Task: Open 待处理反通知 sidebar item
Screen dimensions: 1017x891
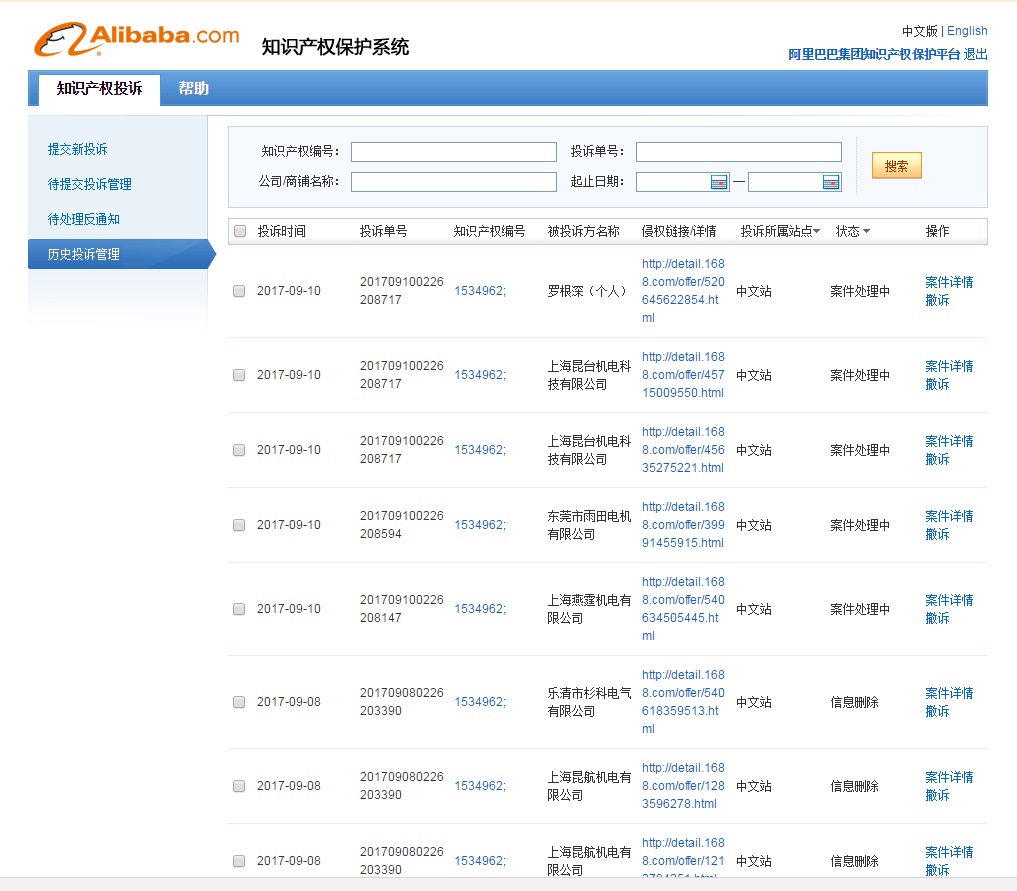Action: tap(84, 219)
